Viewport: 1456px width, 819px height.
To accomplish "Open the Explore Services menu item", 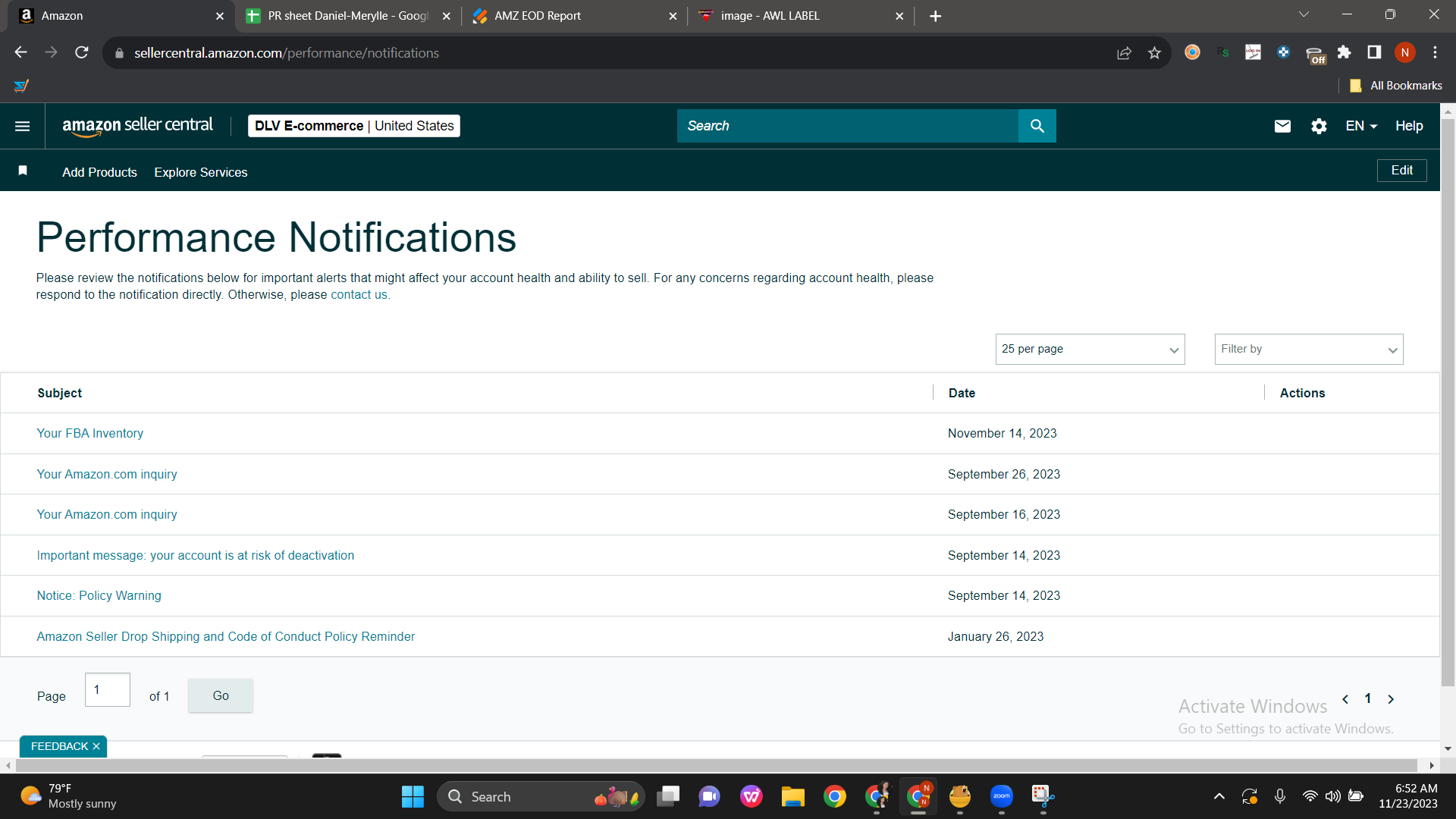I will (201, 172).
